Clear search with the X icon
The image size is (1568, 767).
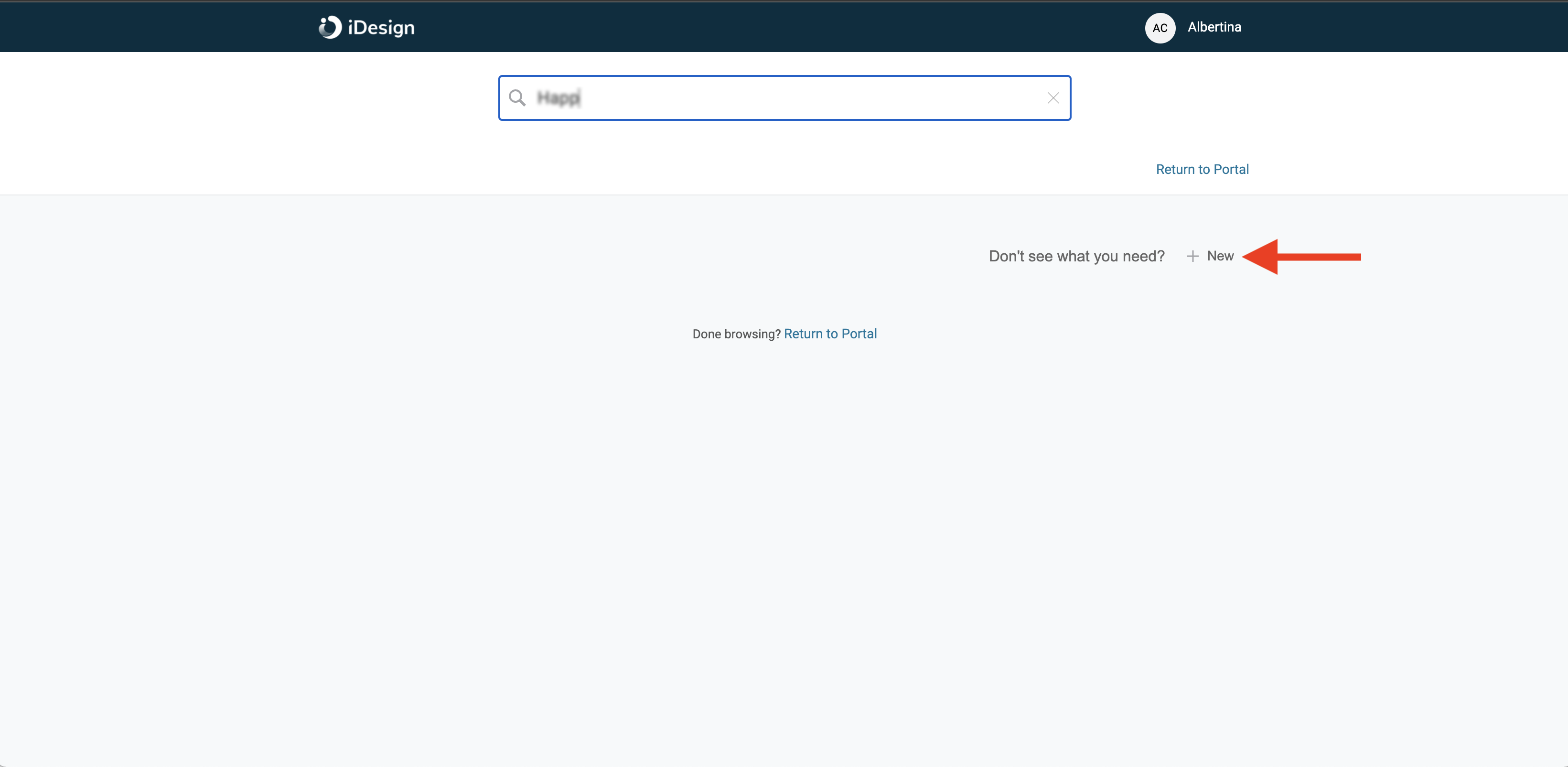coord(1053,97)
